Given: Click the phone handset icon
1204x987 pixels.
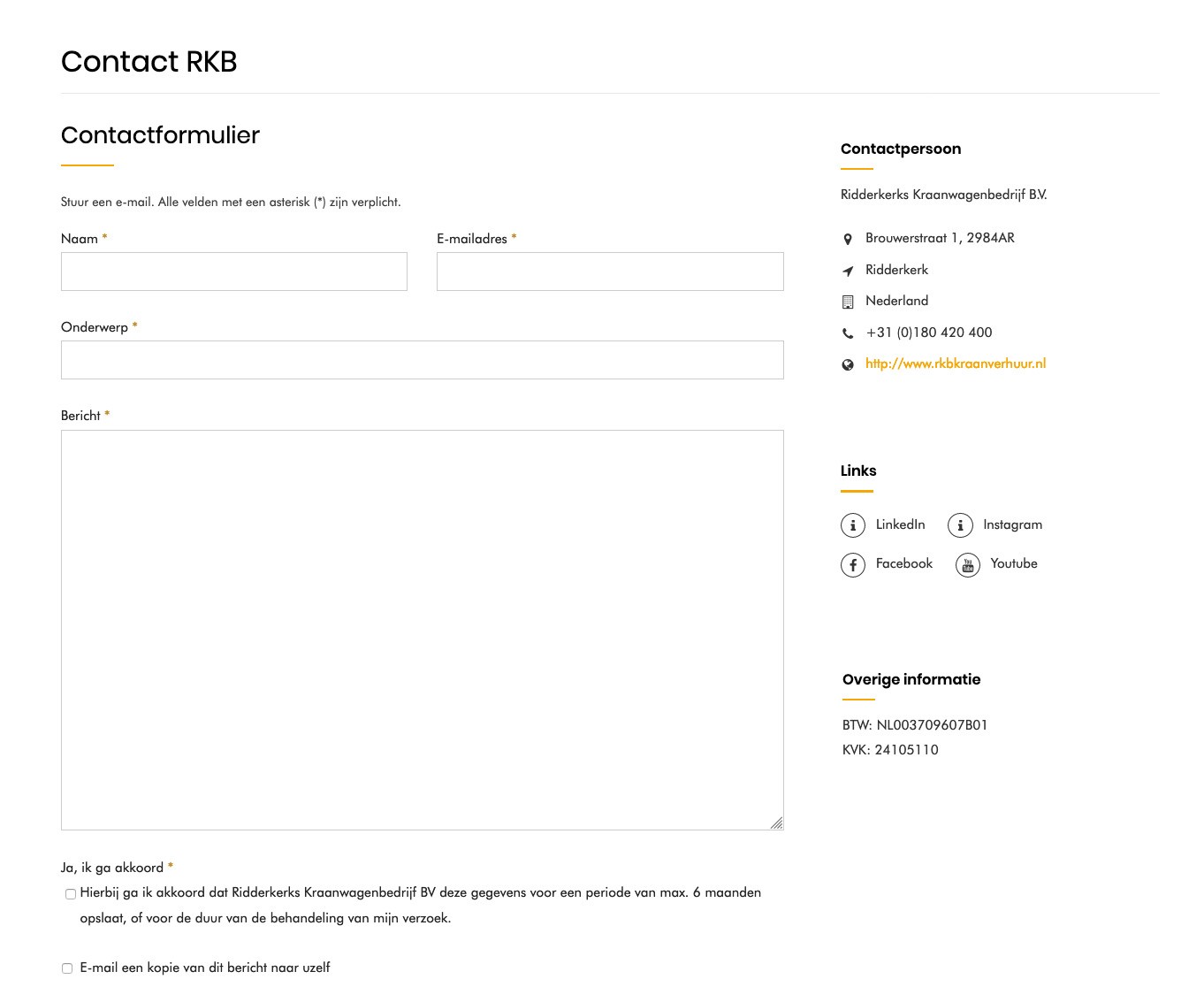Looking at the screenshot, I should click(848, 333).
